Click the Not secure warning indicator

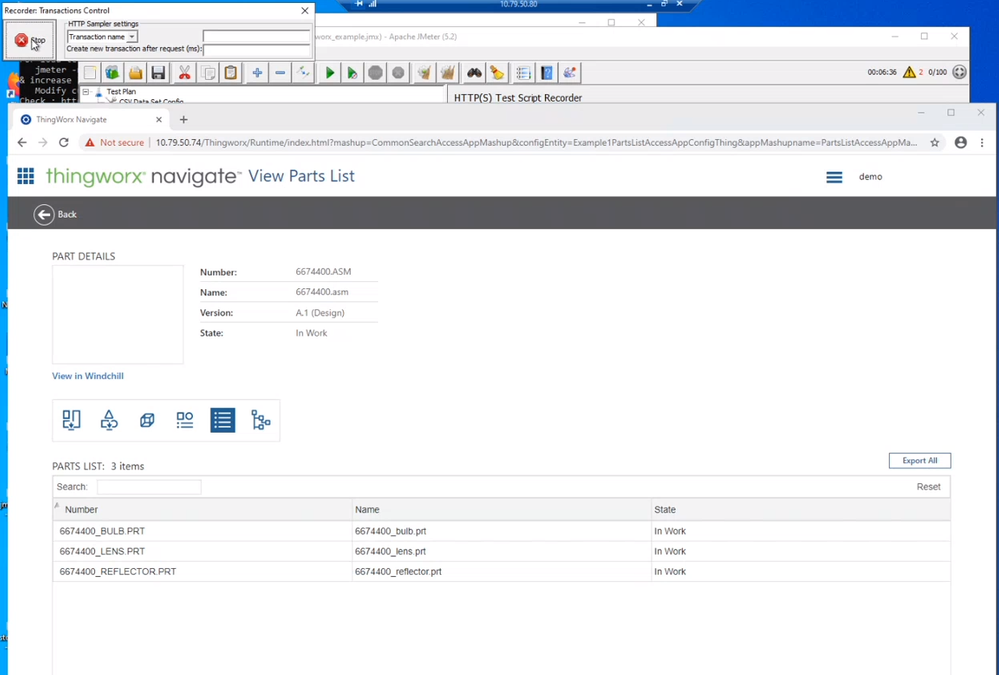coord(115,143)
